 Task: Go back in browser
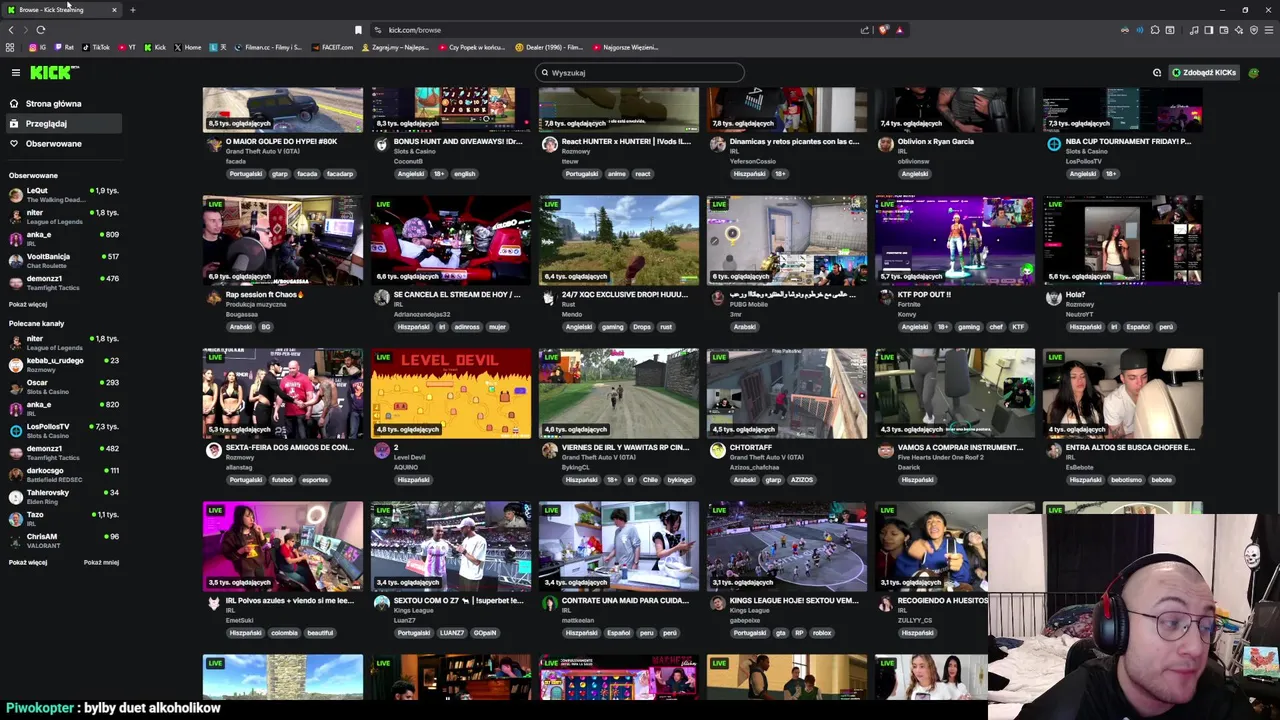tap(11, 30)
